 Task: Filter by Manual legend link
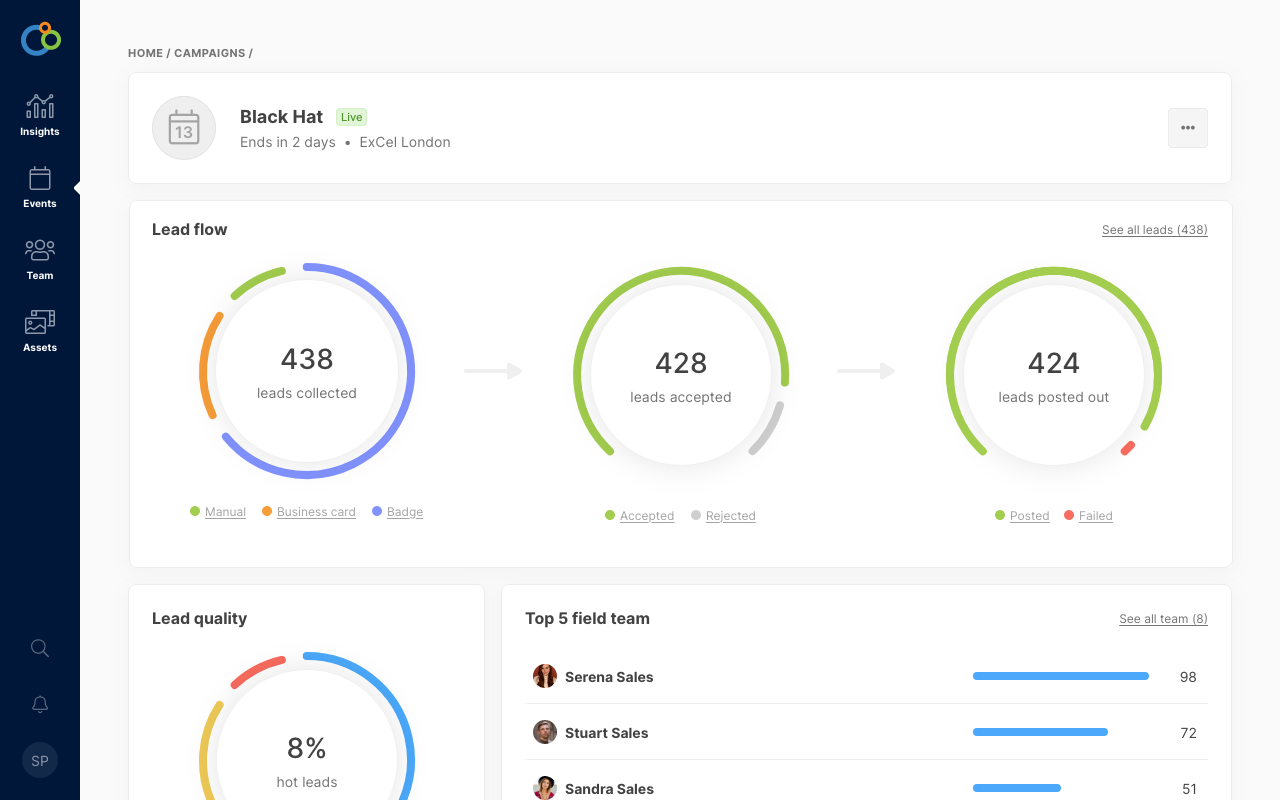click(225, 512)
